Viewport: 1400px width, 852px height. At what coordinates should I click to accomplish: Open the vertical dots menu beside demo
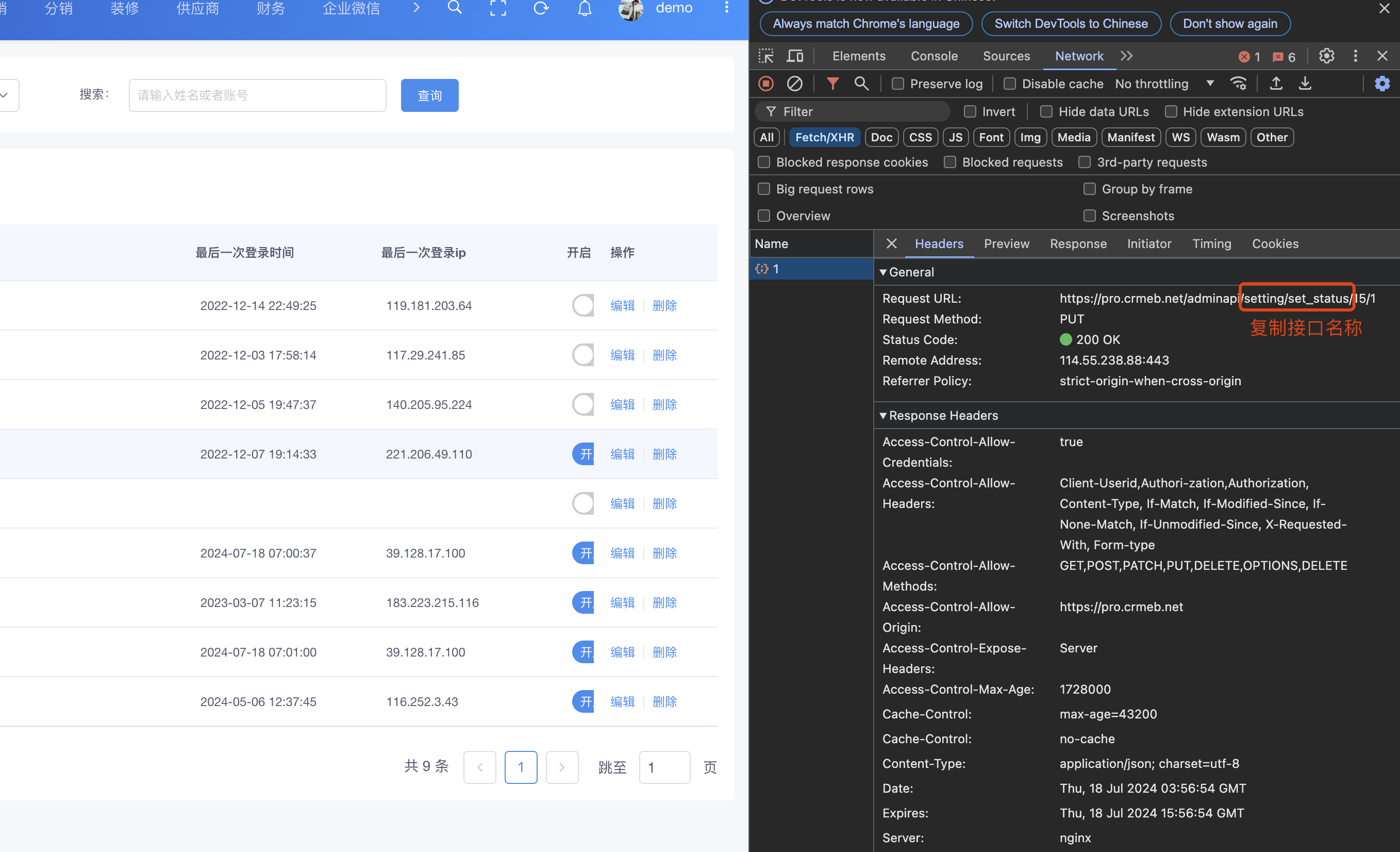click(726, 8)
